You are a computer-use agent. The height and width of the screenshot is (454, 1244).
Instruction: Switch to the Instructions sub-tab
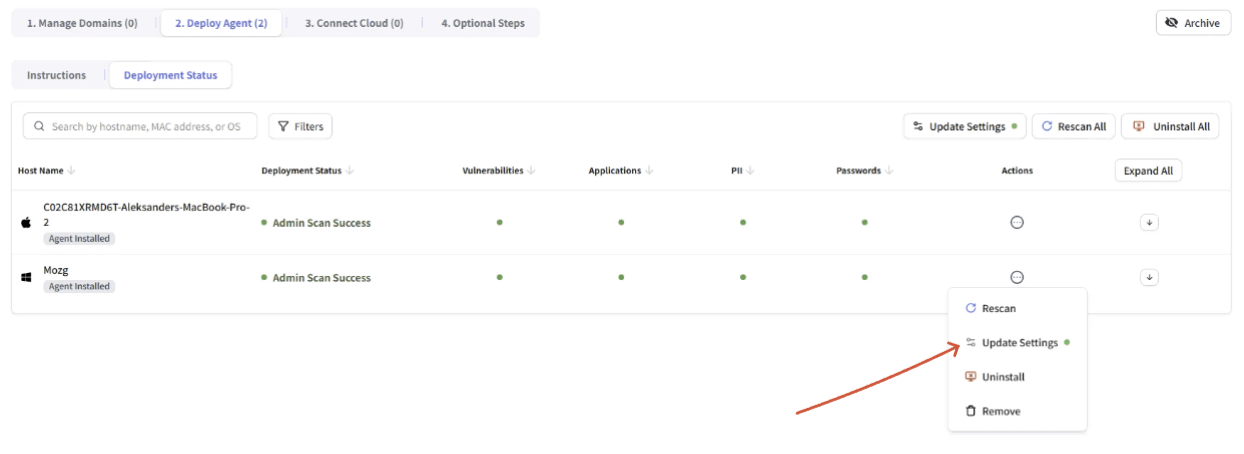pos(57,75)
